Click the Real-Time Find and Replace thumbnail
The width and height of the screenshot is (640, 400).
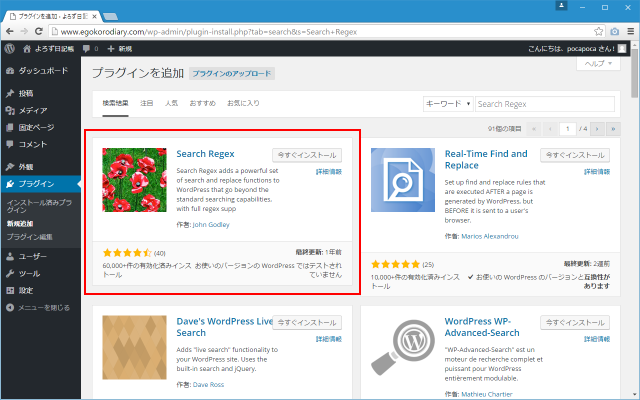[403, 180]
